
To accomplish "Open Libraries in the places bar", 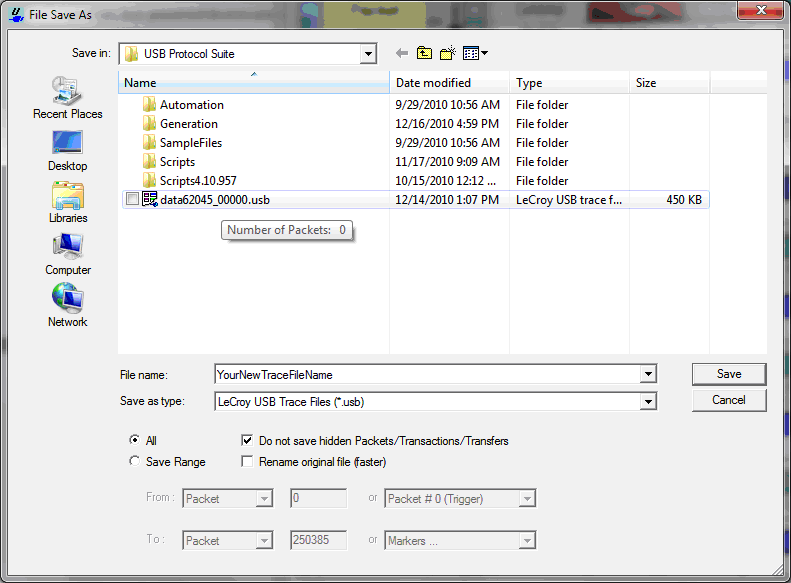I will 68,203.
